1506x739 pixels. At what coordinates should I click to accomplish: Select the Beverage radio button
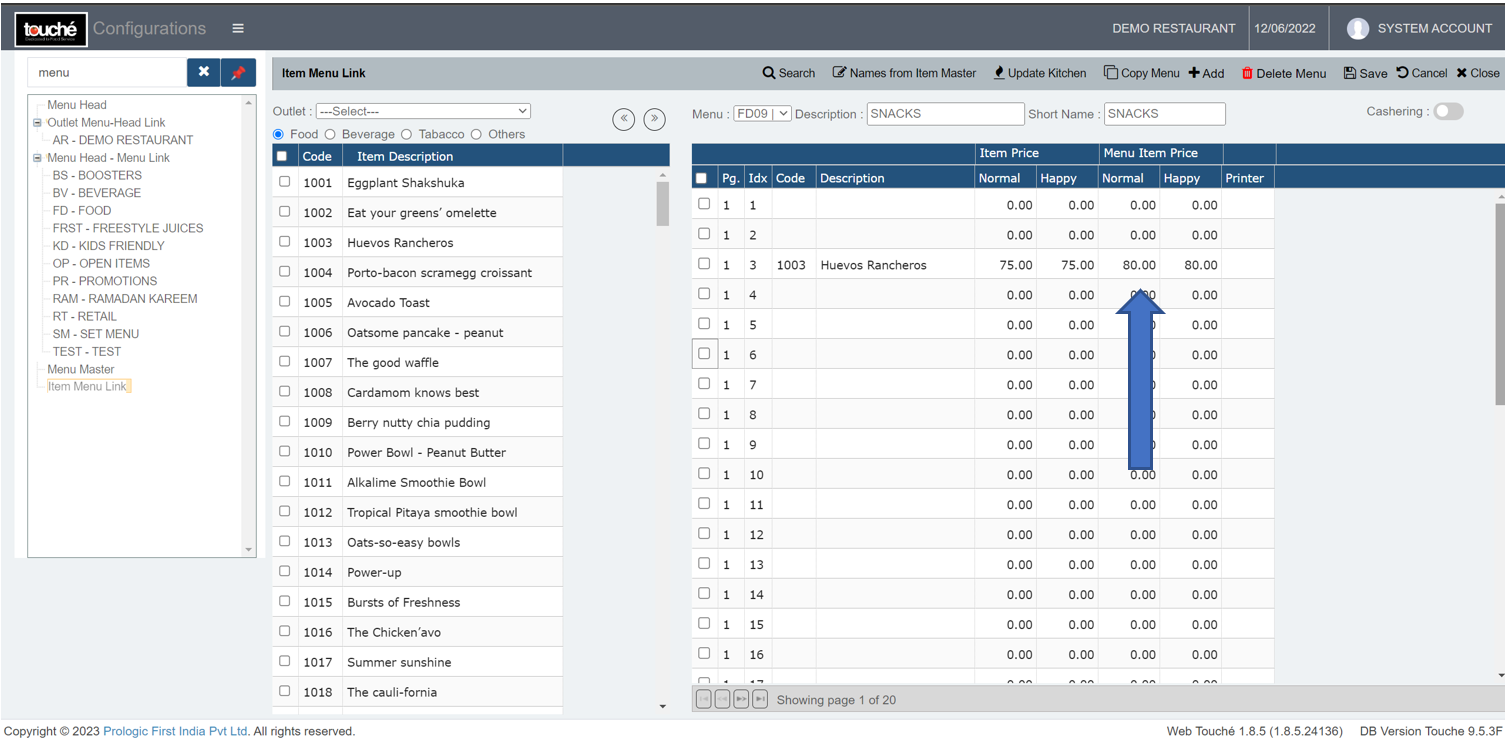(x=331, y=134)
